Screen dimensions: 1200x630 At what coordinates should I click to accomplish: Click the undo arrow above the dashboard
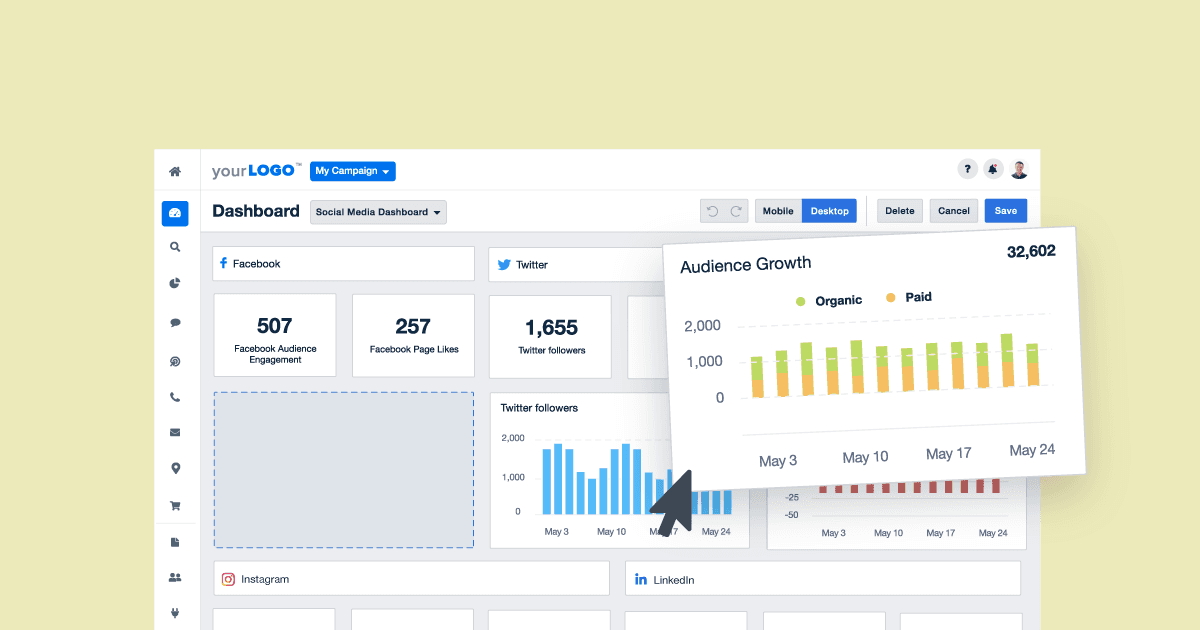point(712,210)
